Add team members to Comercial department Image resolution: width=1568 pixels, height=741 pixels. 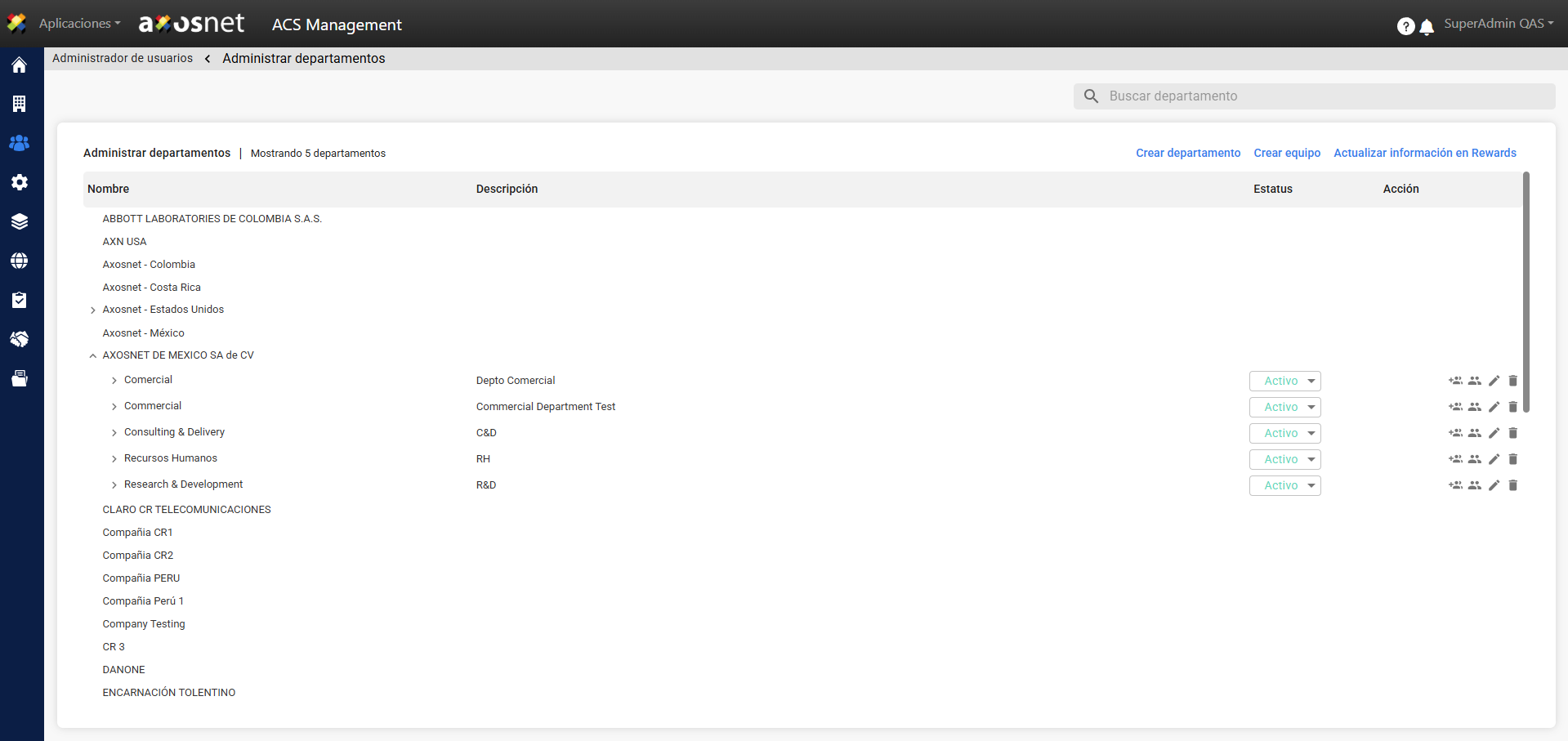click(1455, 381)
